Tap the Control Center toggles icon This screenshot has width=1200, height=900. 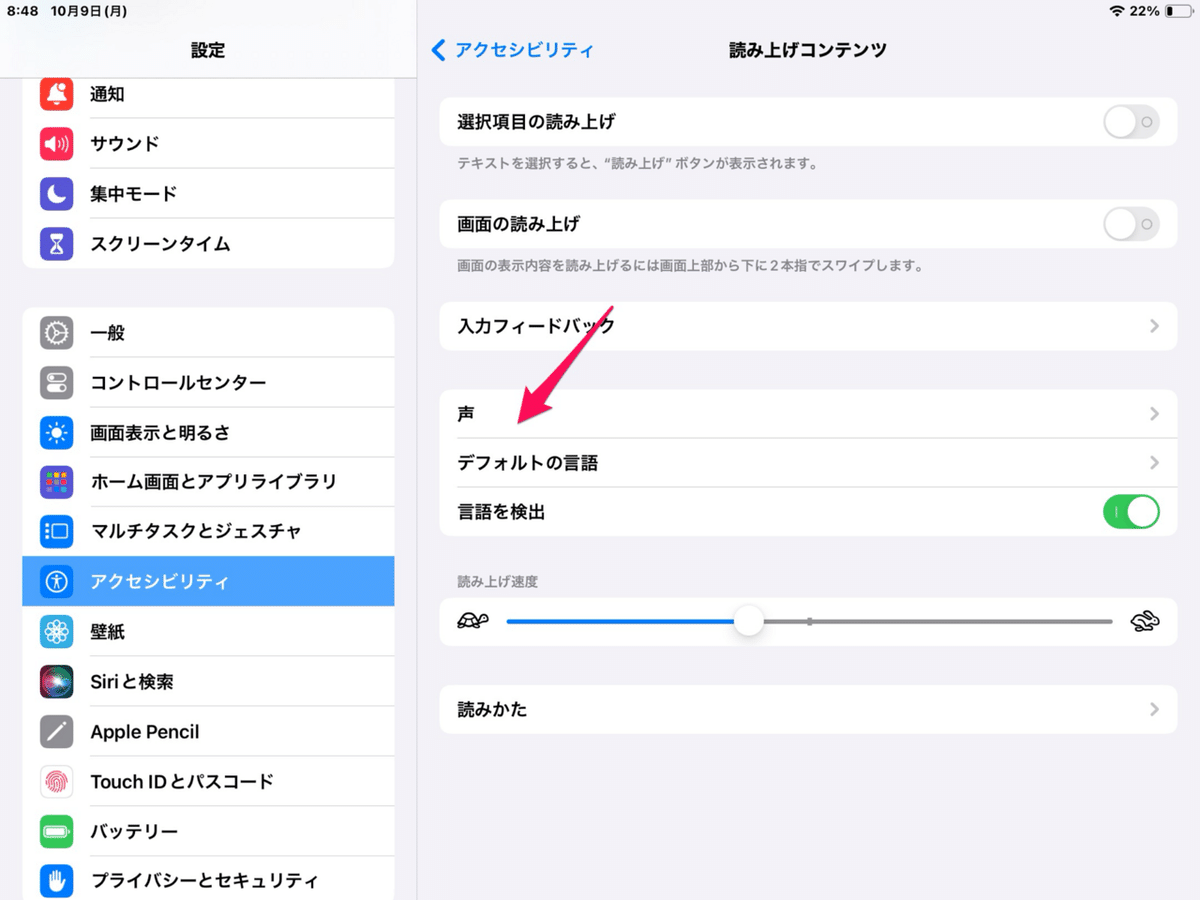[x=57, y=383]
